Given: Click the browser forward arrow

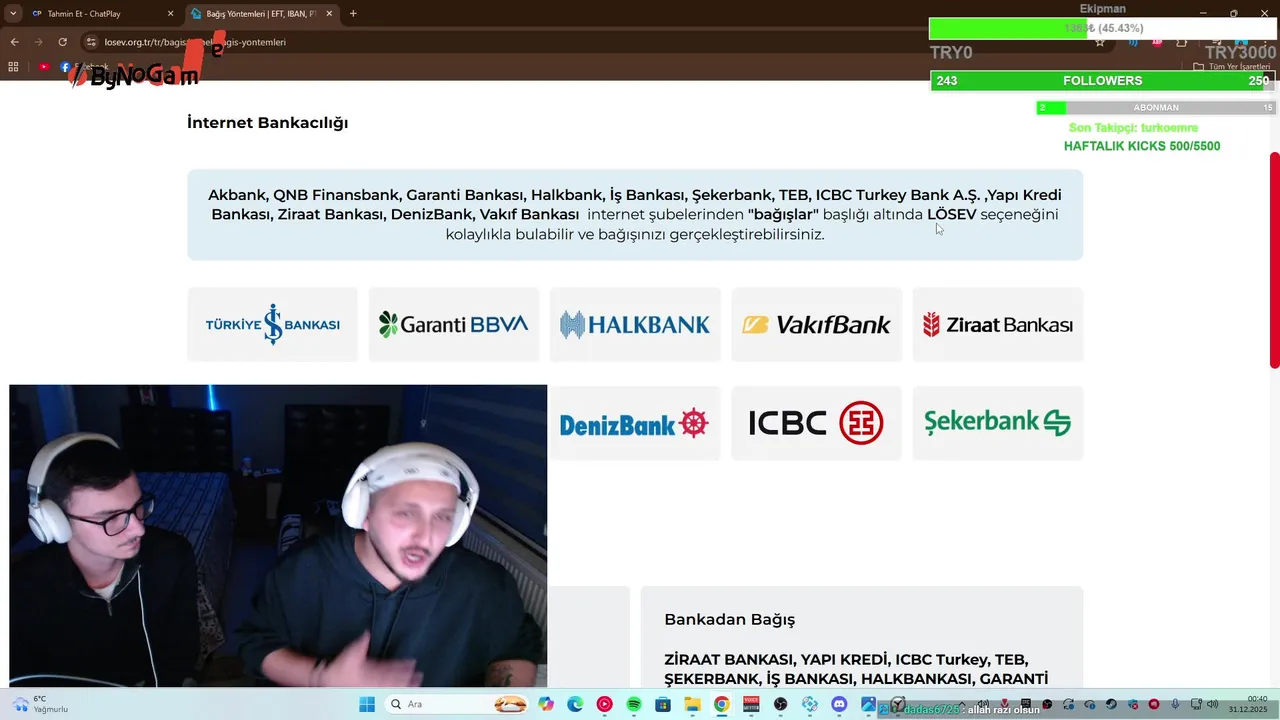Looking at the screenshot, I should pos(38,42).
